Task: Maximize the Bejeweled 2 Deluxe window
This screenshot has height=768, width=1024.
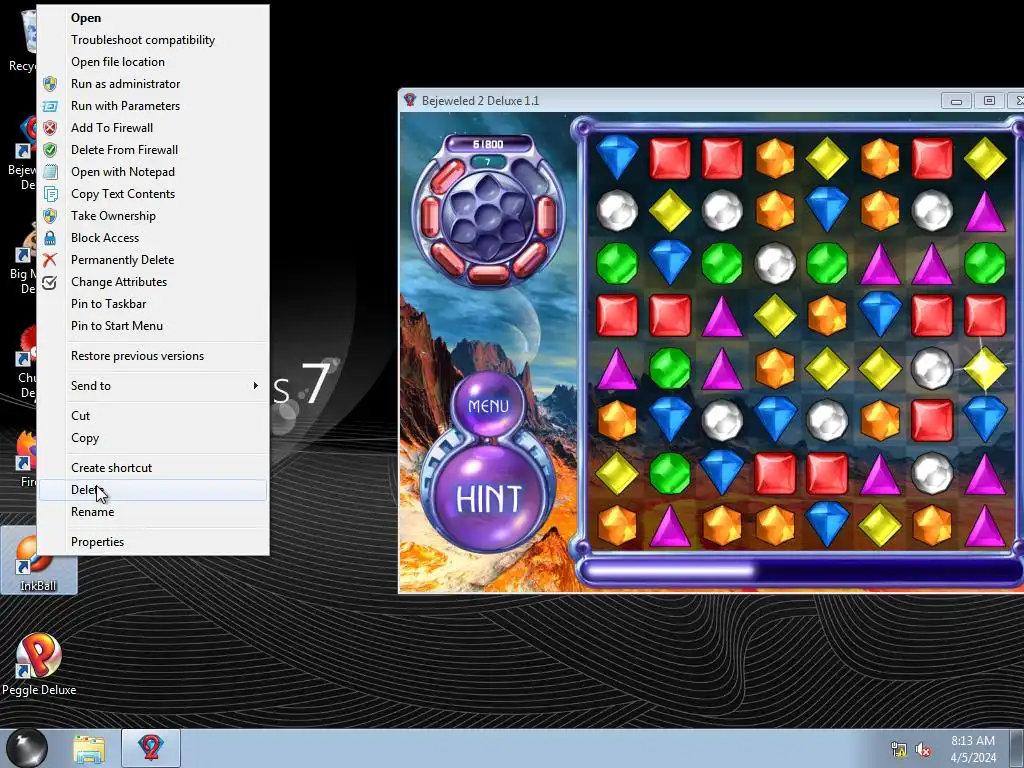Action: pos(989,101)
